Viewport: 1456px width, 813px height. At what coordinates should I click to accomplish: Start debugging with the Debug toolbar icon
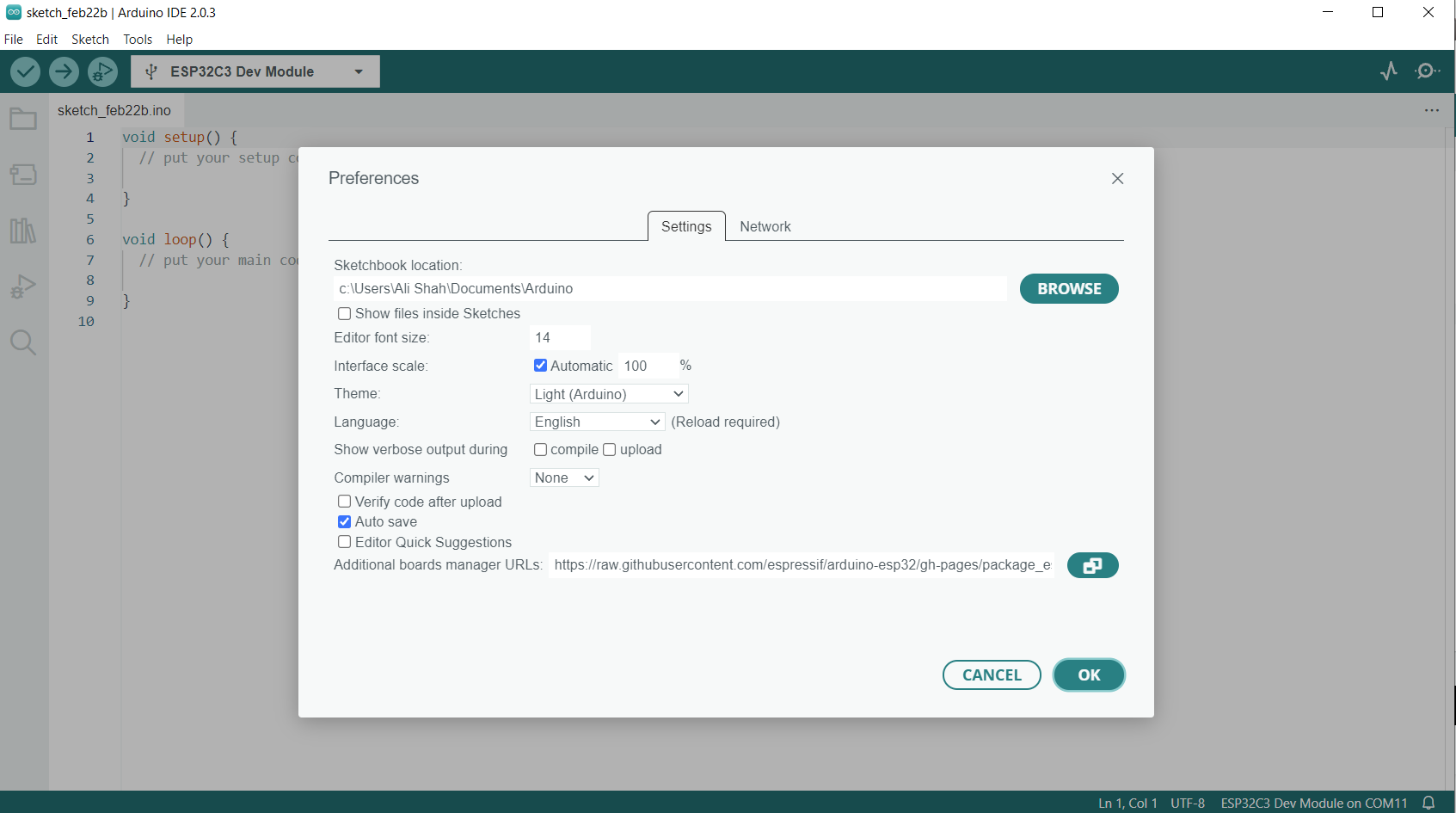[102, 71]
